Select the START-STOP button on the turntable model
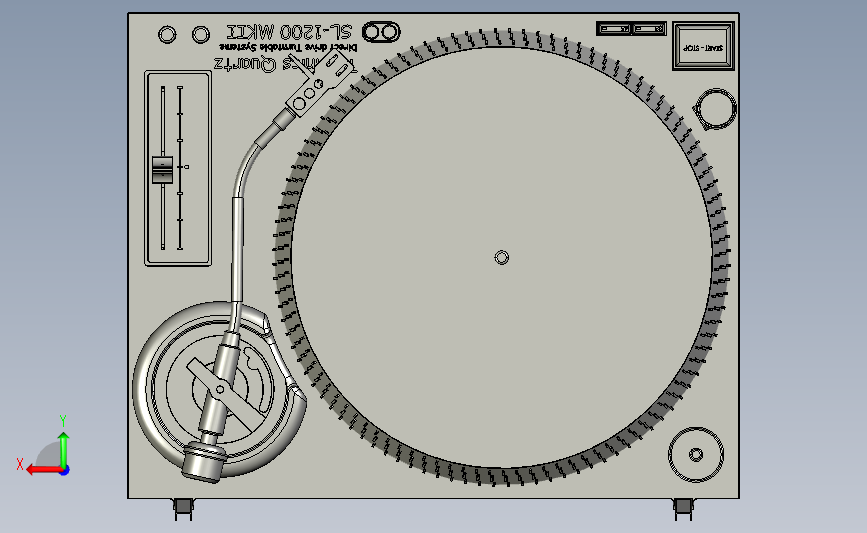 pos(703,46)
